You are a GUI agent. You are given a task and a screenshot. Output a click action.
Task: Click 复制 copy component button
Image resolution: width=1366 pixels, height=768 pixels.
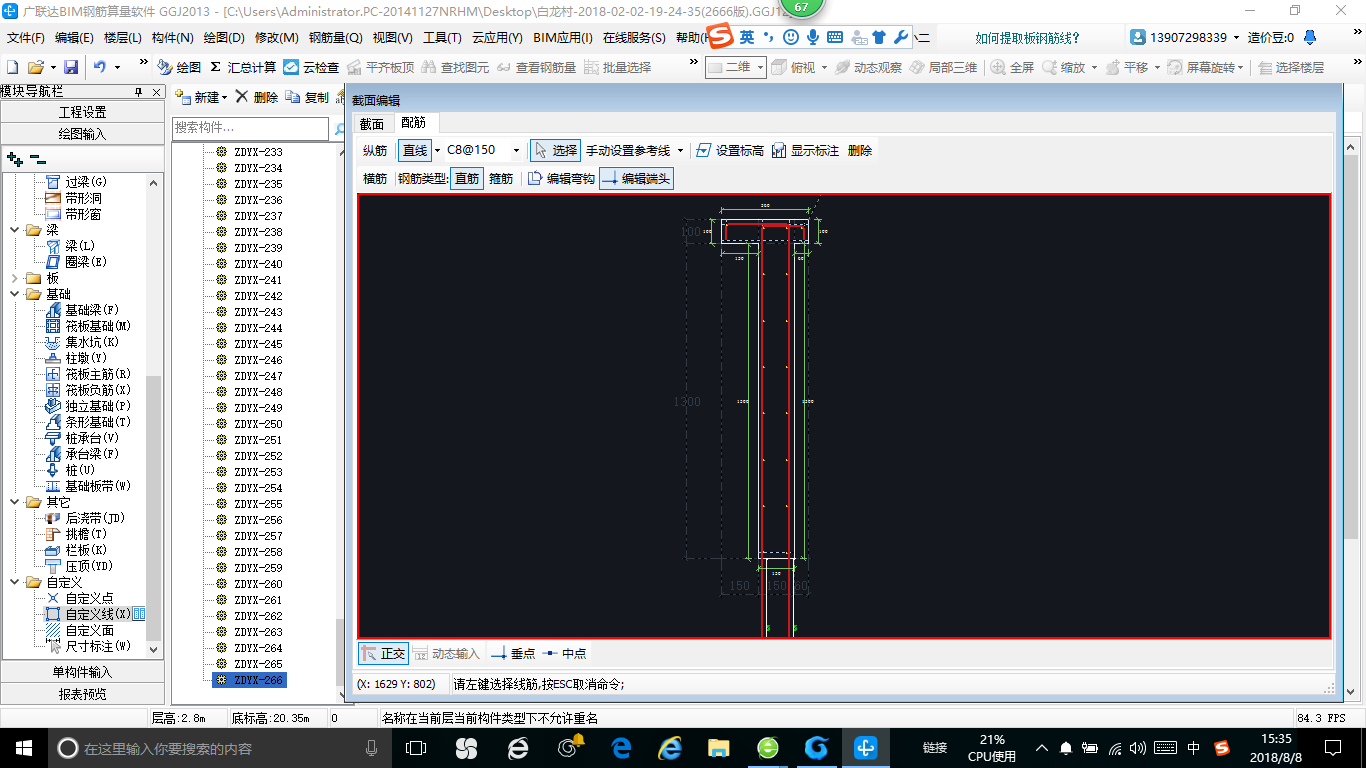pos(307,97)
